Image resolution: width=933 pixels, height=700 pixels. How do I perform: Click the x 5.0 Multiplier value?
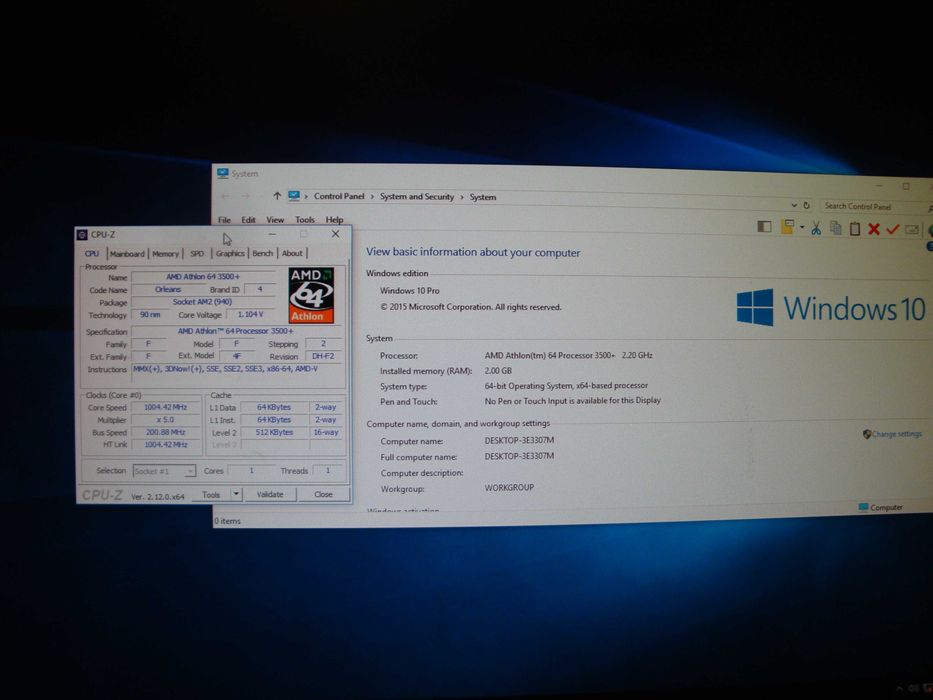165,420
